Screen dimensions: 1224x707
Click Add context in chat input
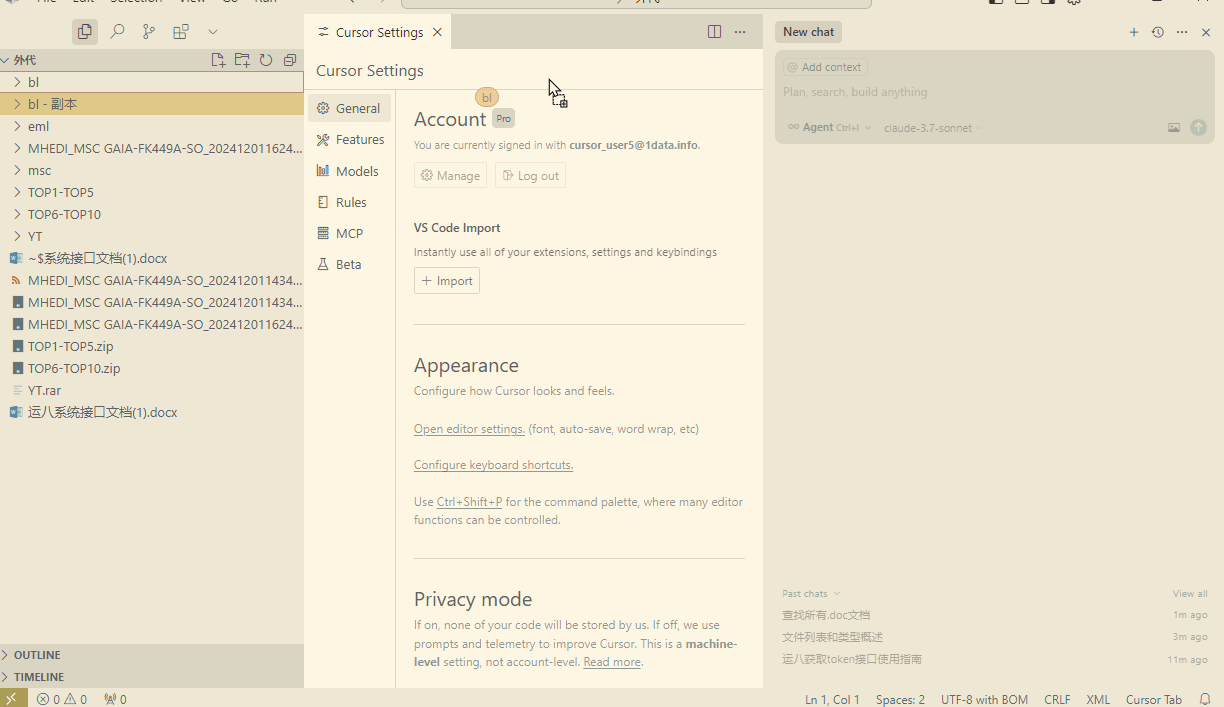click(825, 67)
